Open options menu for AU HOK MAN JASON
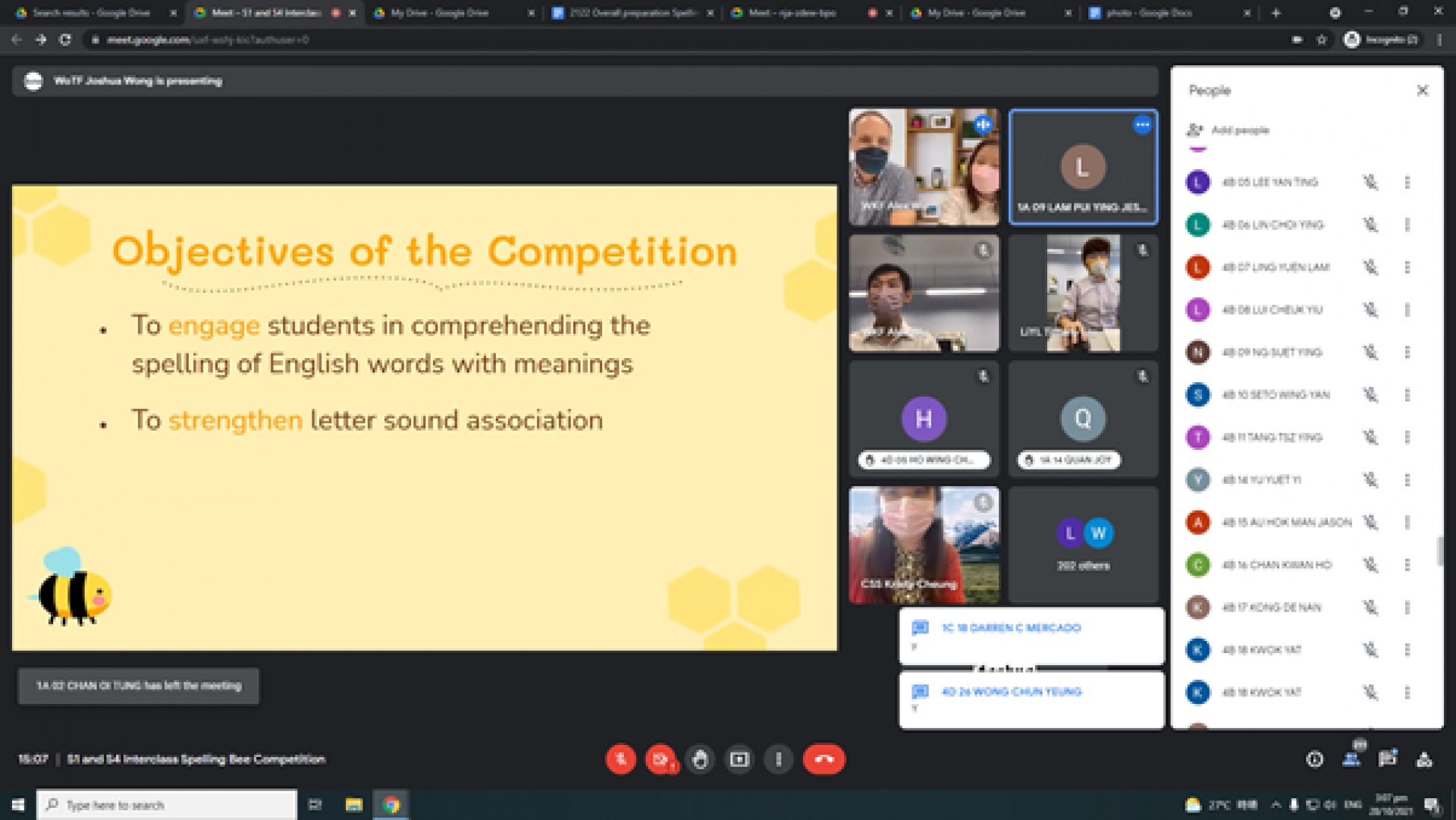 tap(1407, 522)
